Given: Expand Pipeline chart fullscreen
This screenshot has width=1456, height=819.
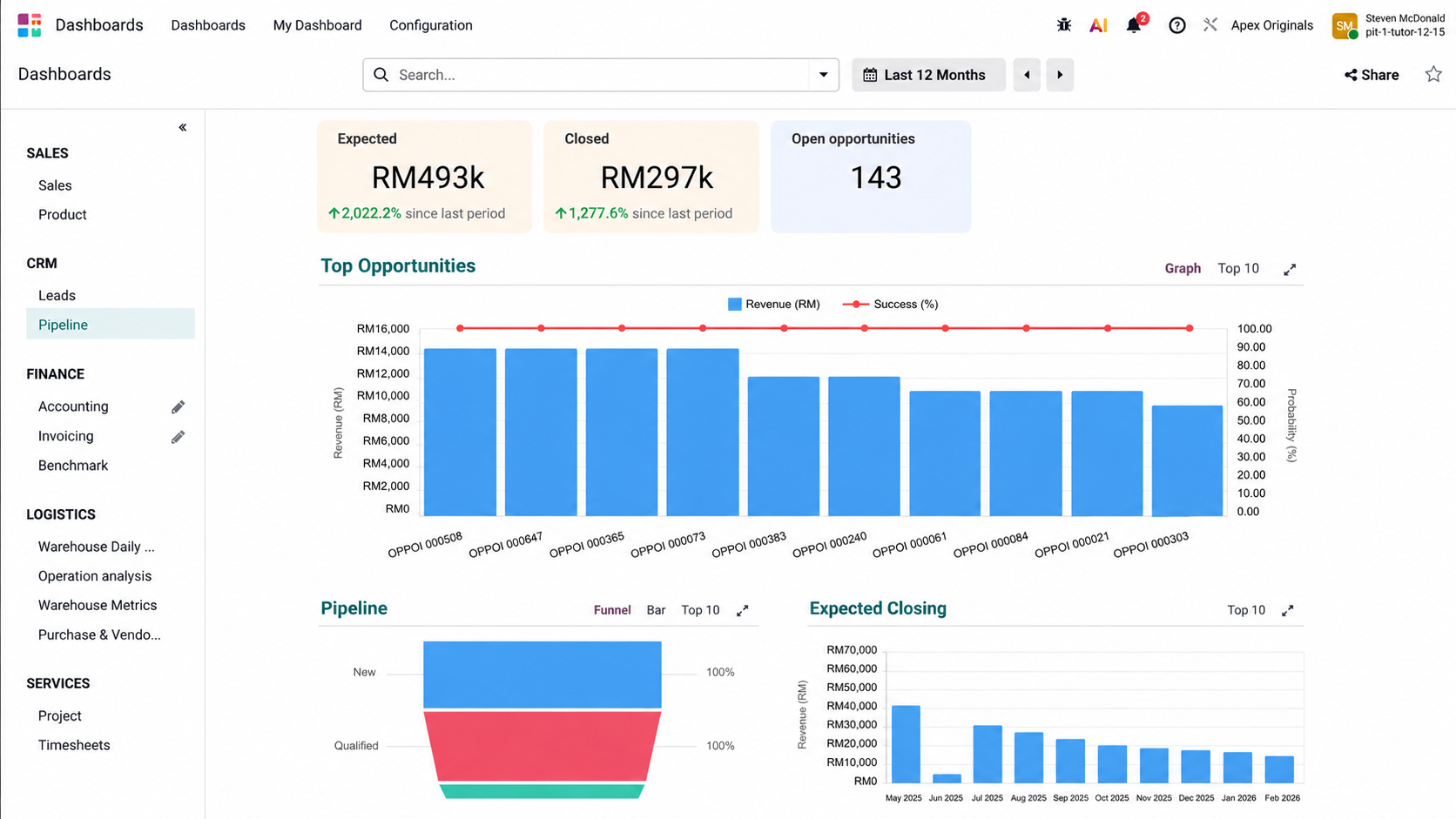Looking at the screenshot, I should point(742,611).
